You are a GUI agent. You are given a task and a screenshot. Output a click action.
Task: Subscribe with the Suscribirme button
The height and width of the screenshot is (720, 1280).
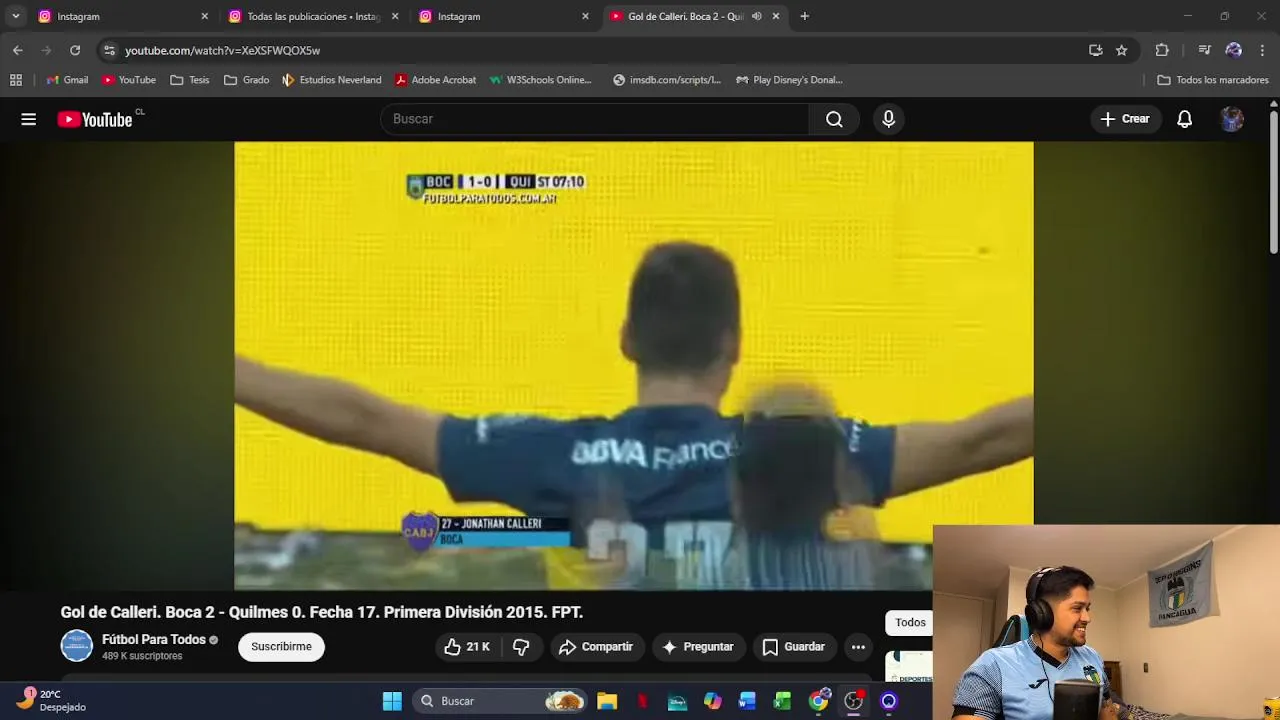tap(281, 647)
